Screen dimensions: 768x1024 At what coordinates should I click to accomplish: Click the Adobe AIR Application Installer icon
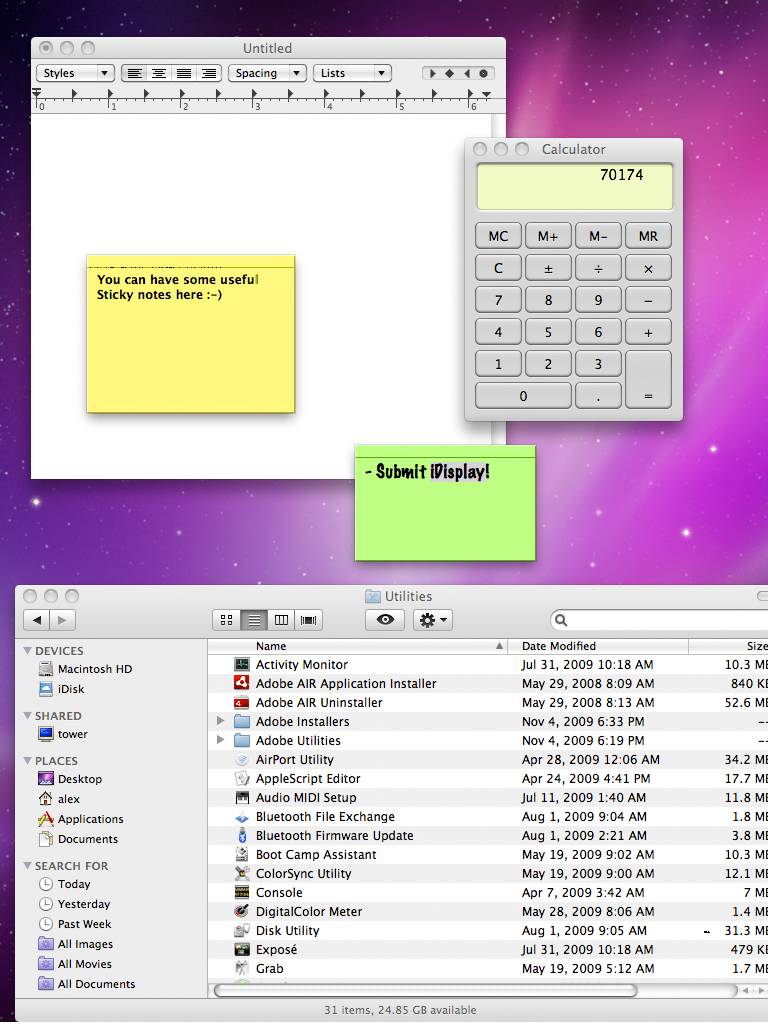pos(242,683)
